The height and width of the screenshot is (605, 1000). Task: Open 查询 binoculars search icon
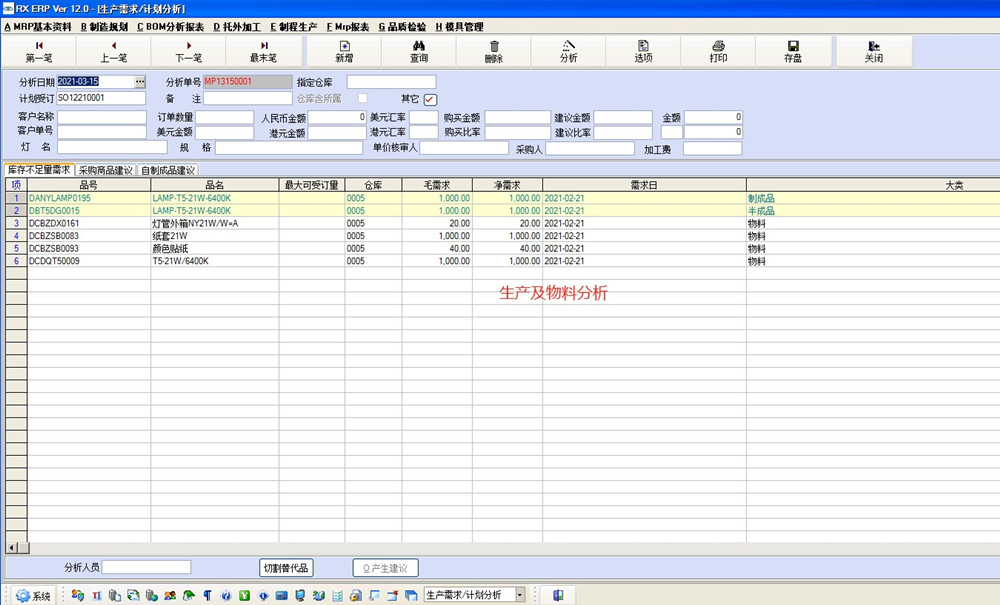(x=419, y=46)
